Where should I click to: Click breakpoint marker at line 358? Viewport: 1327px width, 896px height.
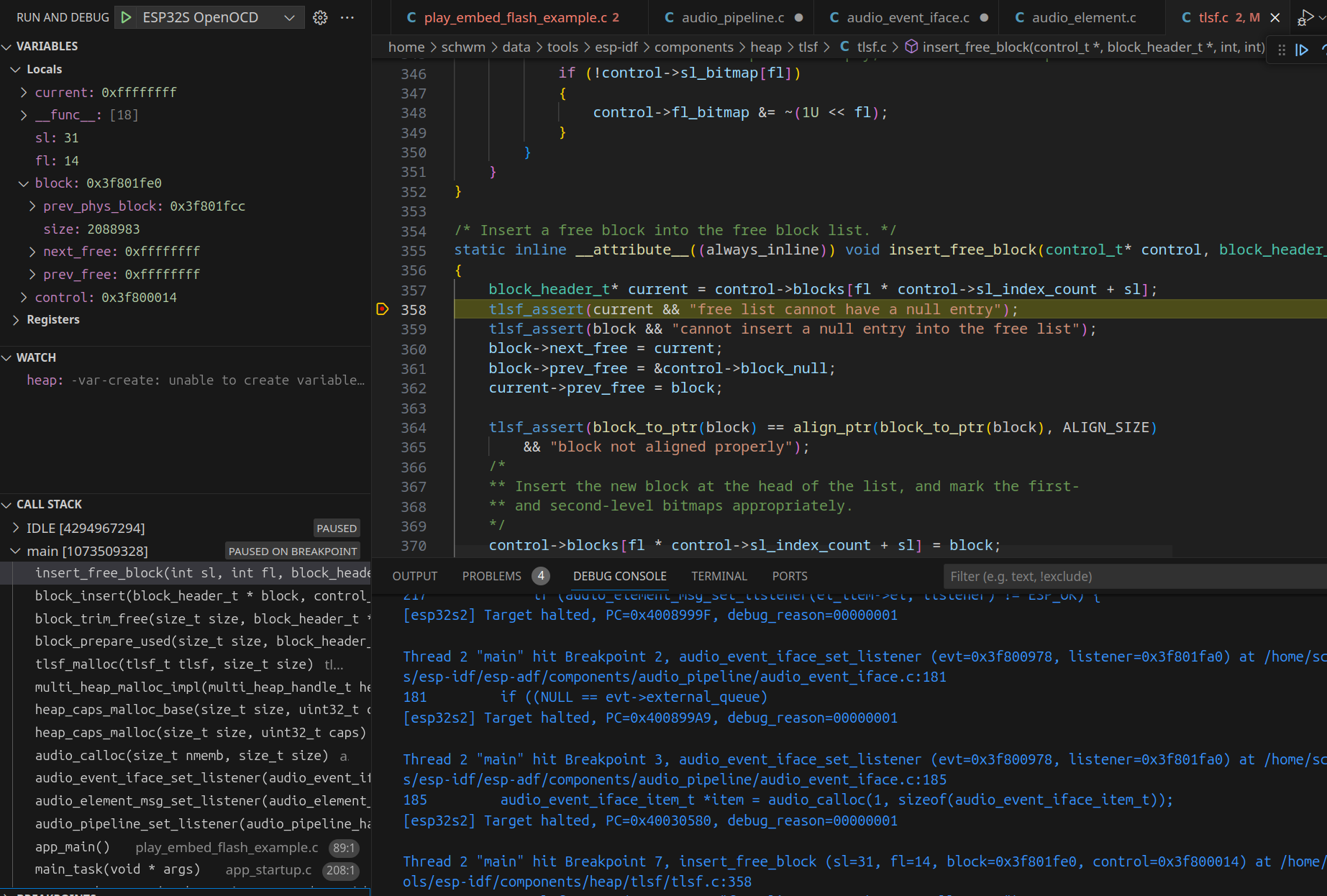click(383, 309)
